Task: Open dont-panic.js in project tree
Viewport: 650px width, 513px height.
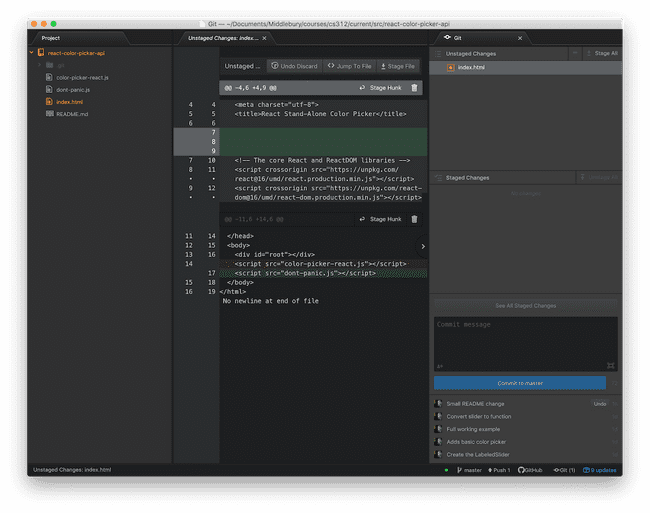Action: click(x=73, y=90)
